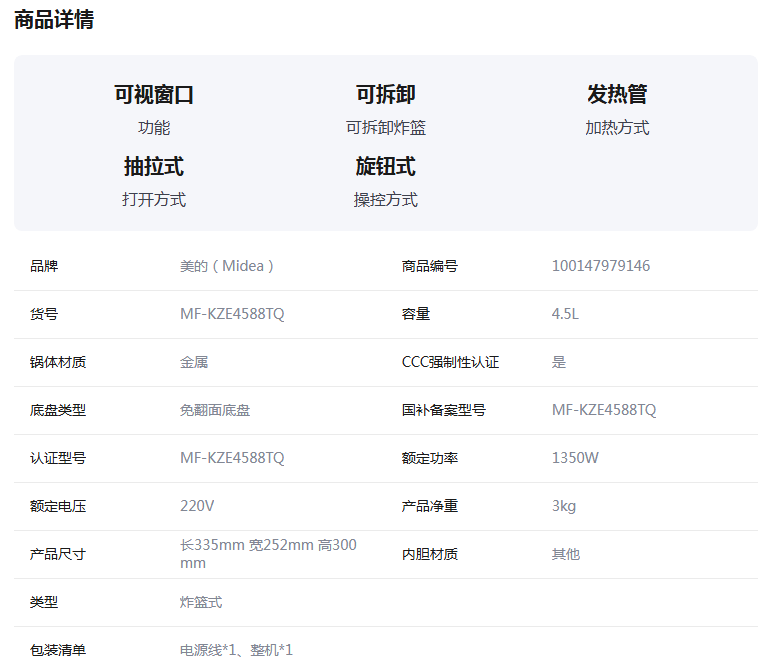The image size is (772, 669).
Task: Select the dimensions value 长335mm 宽252mm
Action: 247,545
